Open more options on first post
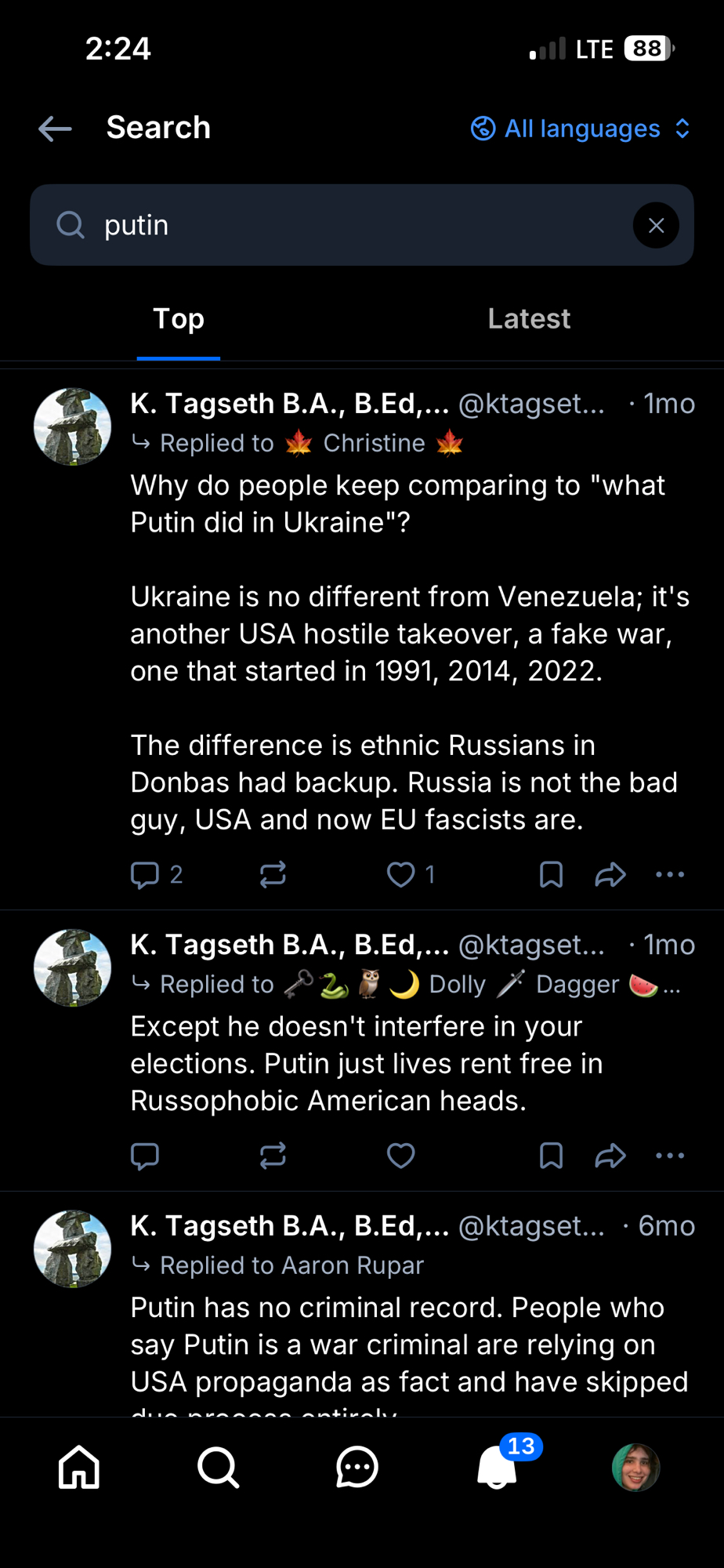The image size is (724, 1568). coord(670,874)
